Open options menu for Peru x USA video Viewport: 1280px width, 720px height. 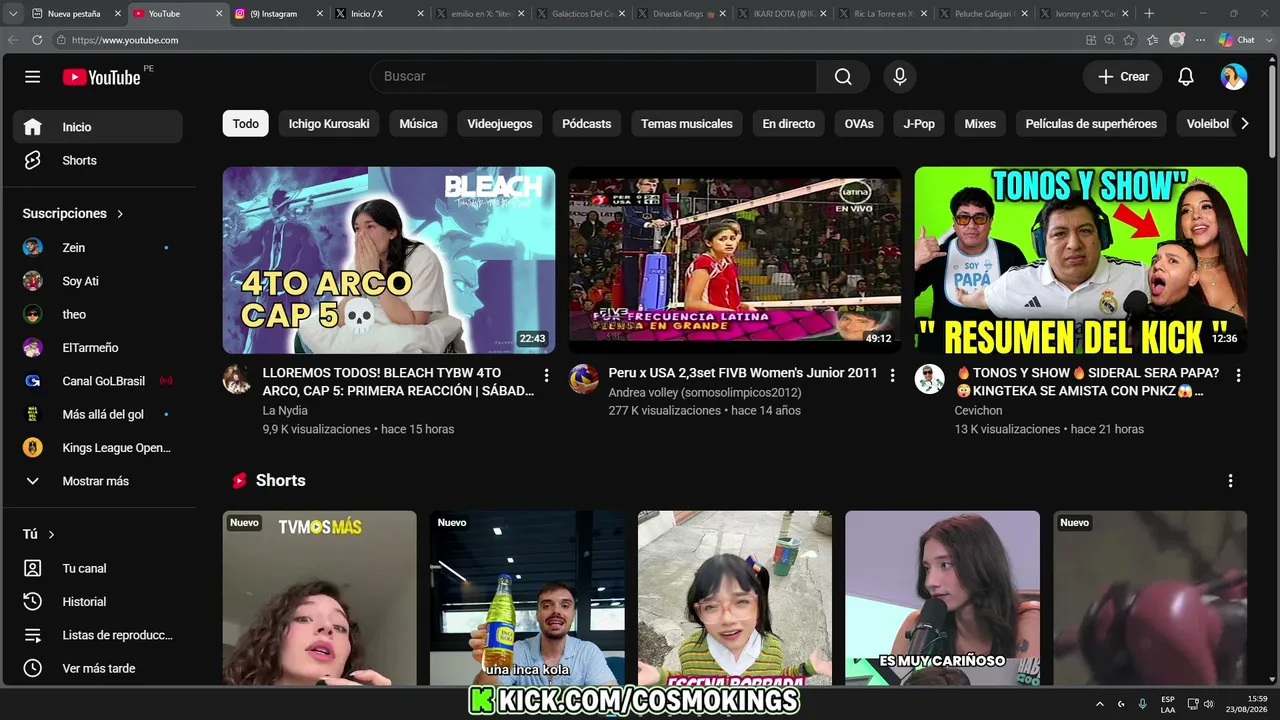pos(892,375)
